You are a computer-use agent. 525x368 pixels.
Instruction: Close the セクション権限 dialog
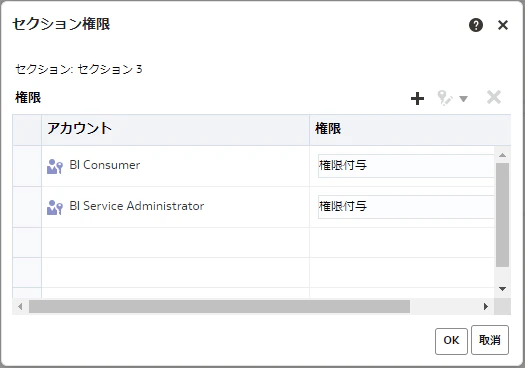(503, 25)
